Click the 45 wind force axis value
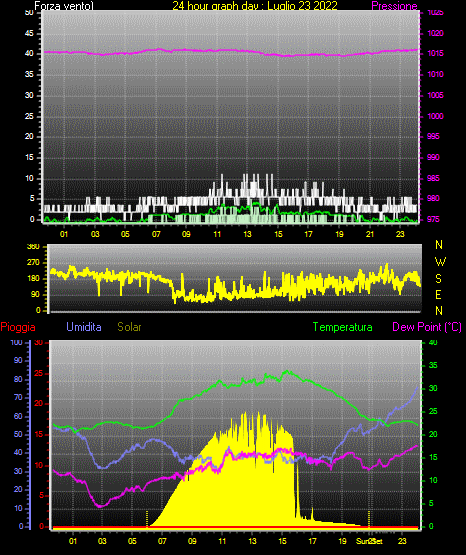 (29, 33)
